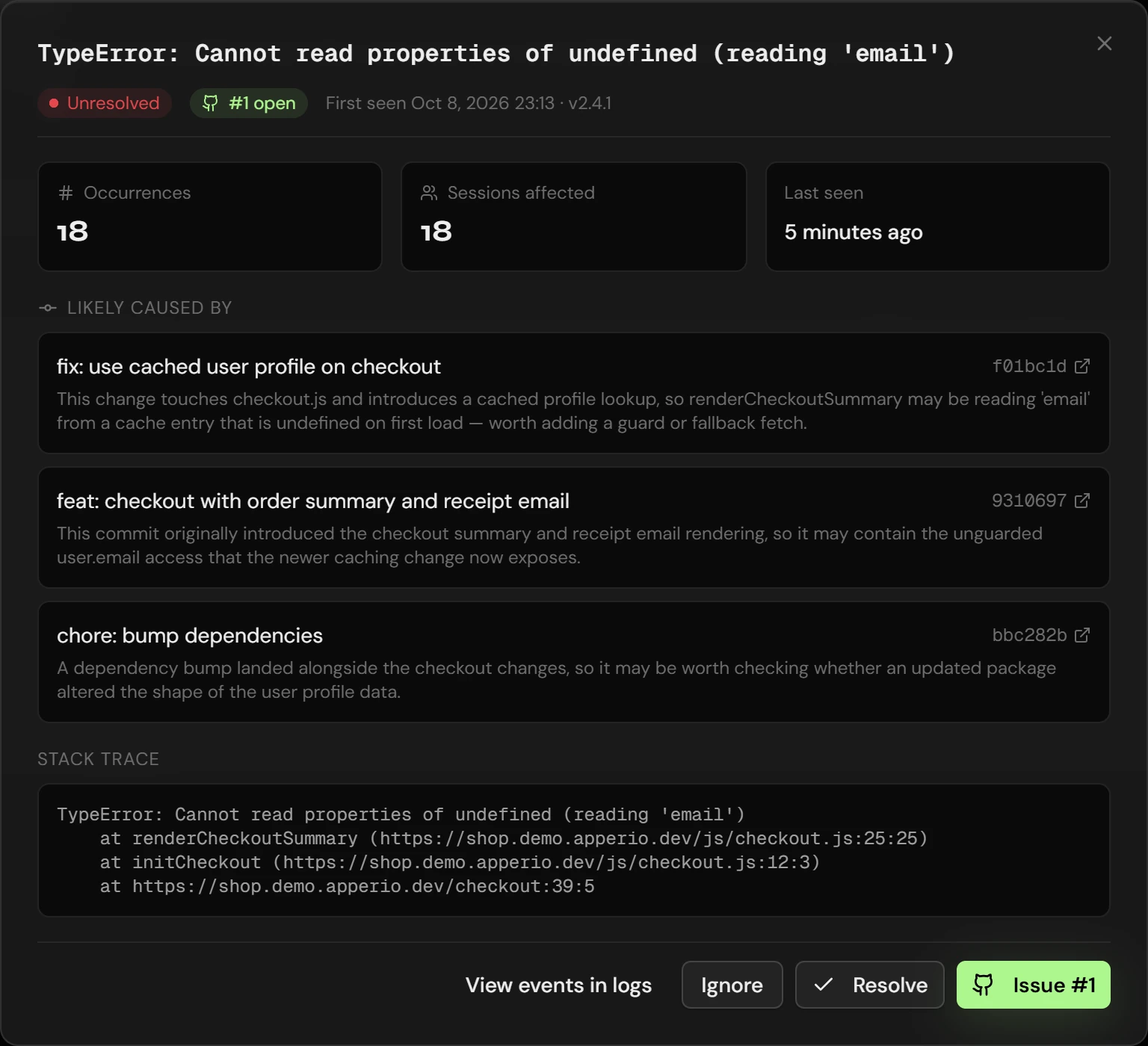Click the checkmark icon in Resolve button
Screen dimensions: 1148x1046
tap(824, 985)
